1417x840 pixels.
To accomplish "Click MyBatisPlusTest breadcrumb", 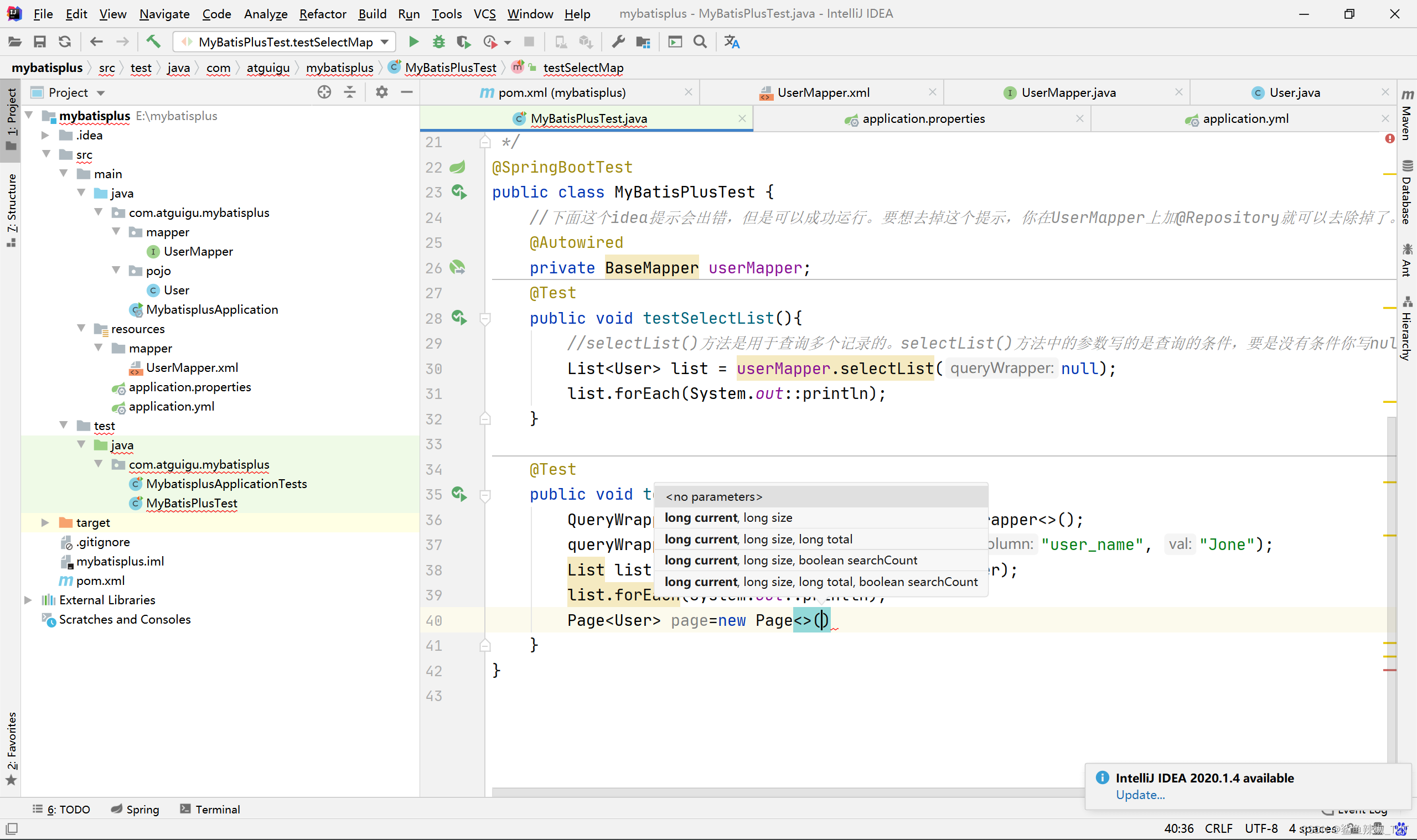I will click(451, 68).
